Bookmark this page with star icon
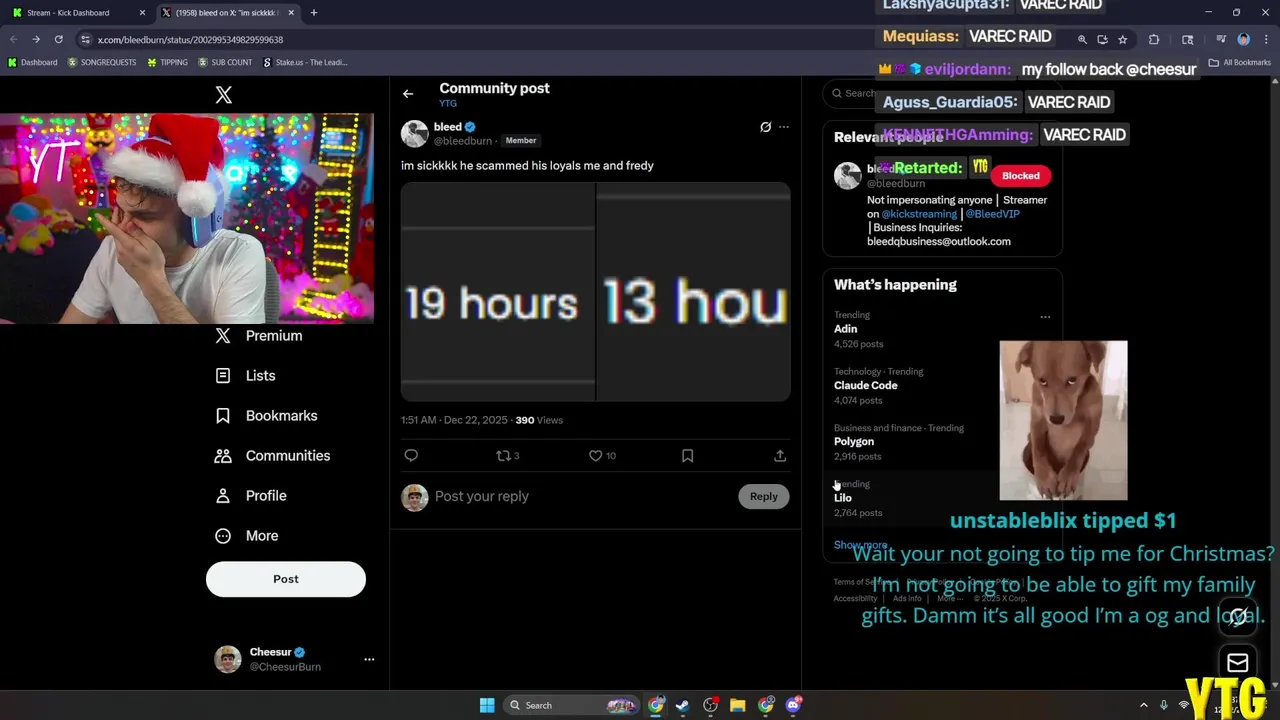The height and width of the screenshot is (720, 1280). pos(1123,40)
